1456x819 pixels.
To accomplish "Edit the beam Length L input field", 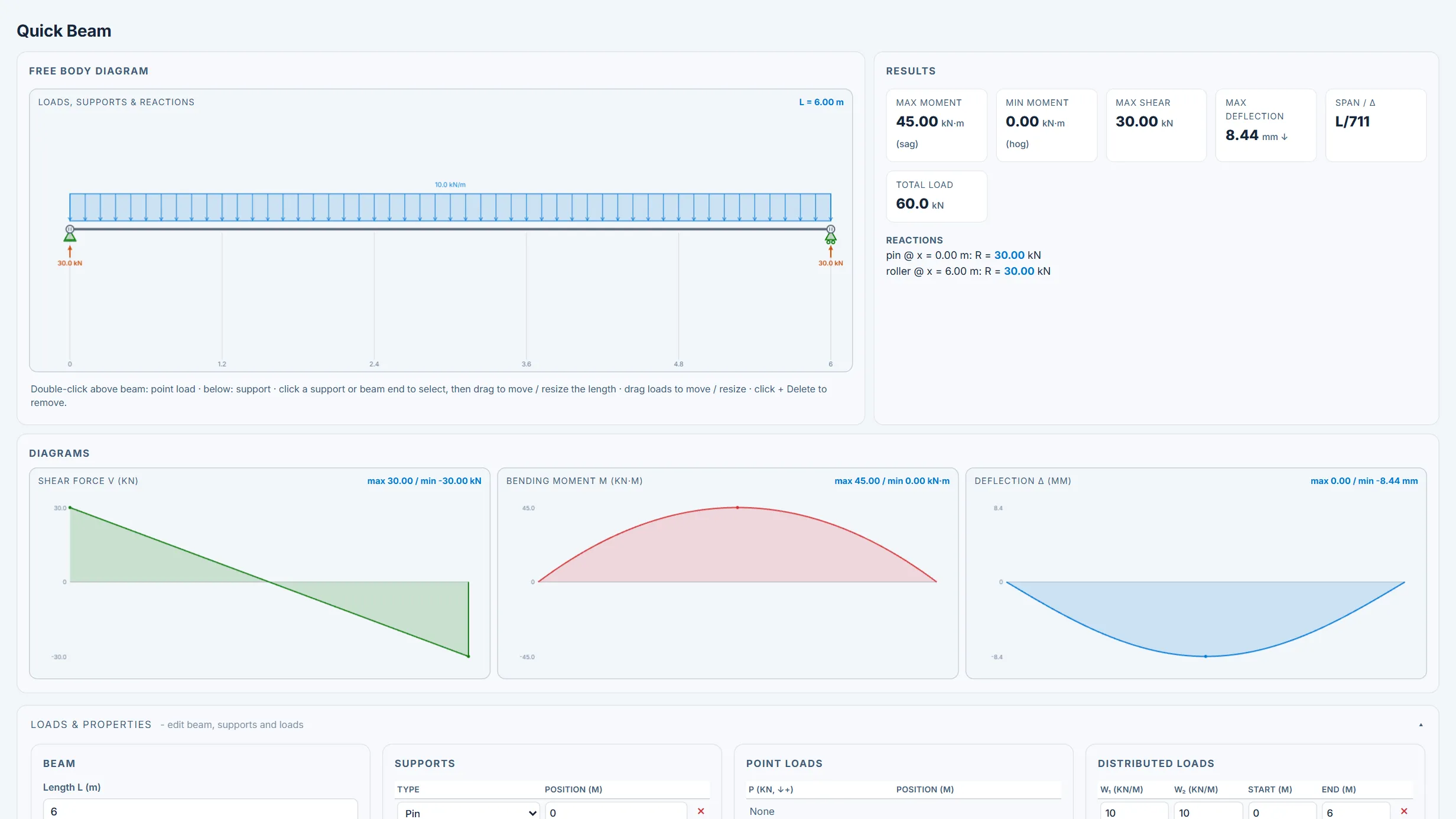I will [200, 810].
